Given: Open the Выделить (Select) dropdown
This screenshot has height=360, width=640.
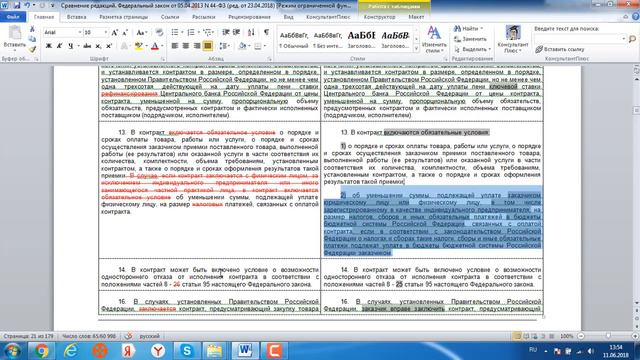Looking at the screenshot, I should click(x=472, y=49).
